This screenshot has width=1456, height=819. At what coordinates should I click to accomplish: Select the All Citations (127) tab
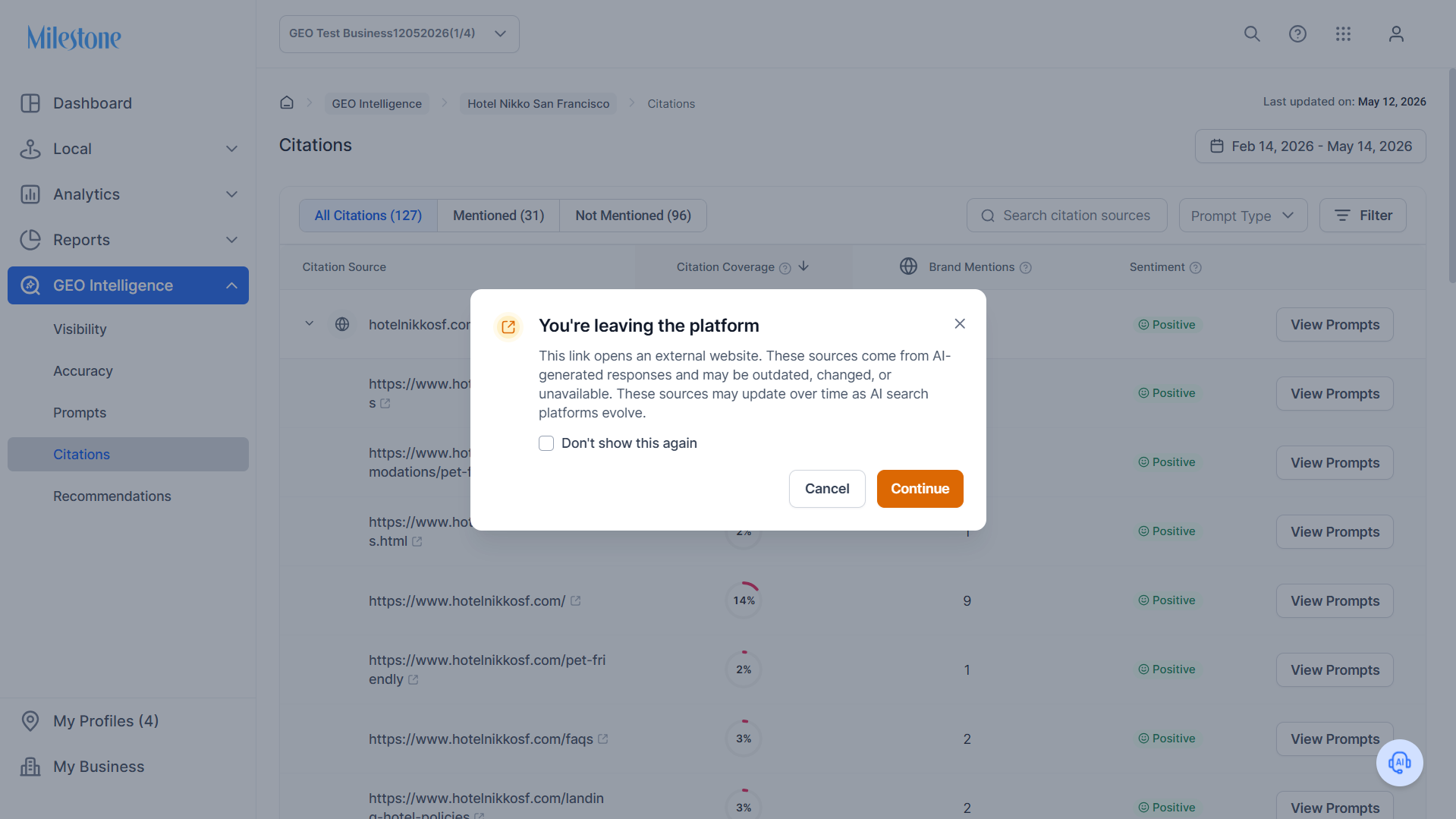coord(368,216)
